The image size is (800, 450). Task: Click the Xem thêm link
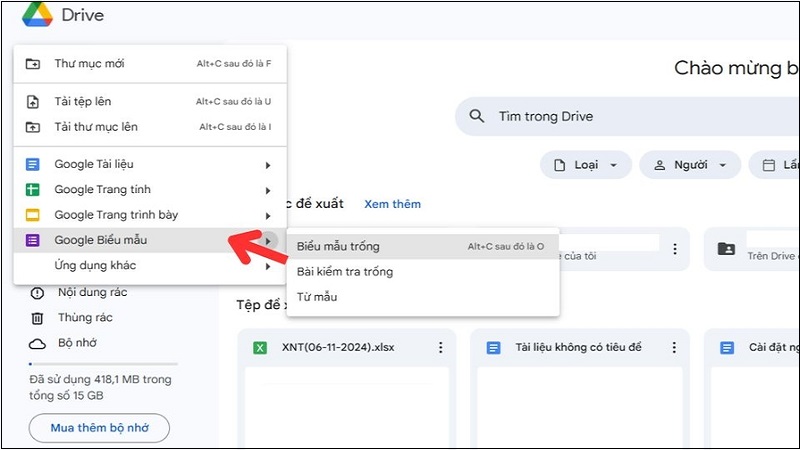pyautogui.click(x=392, y=204)
